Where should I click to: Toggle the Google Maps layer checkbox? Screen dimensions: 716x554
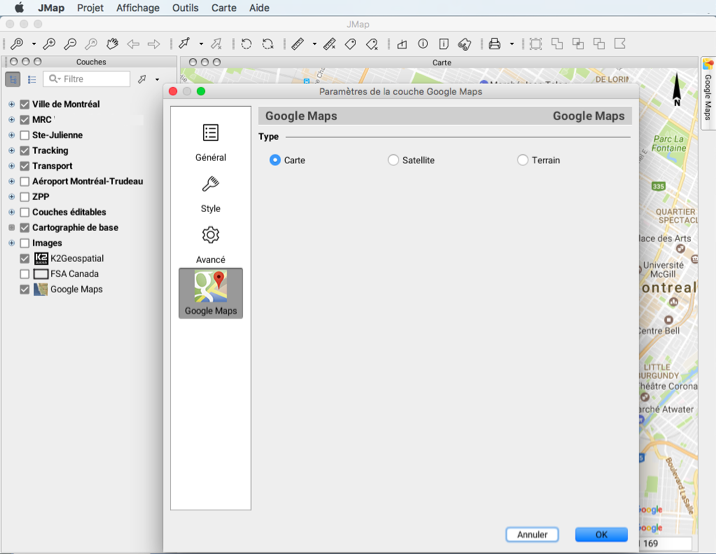25,290
